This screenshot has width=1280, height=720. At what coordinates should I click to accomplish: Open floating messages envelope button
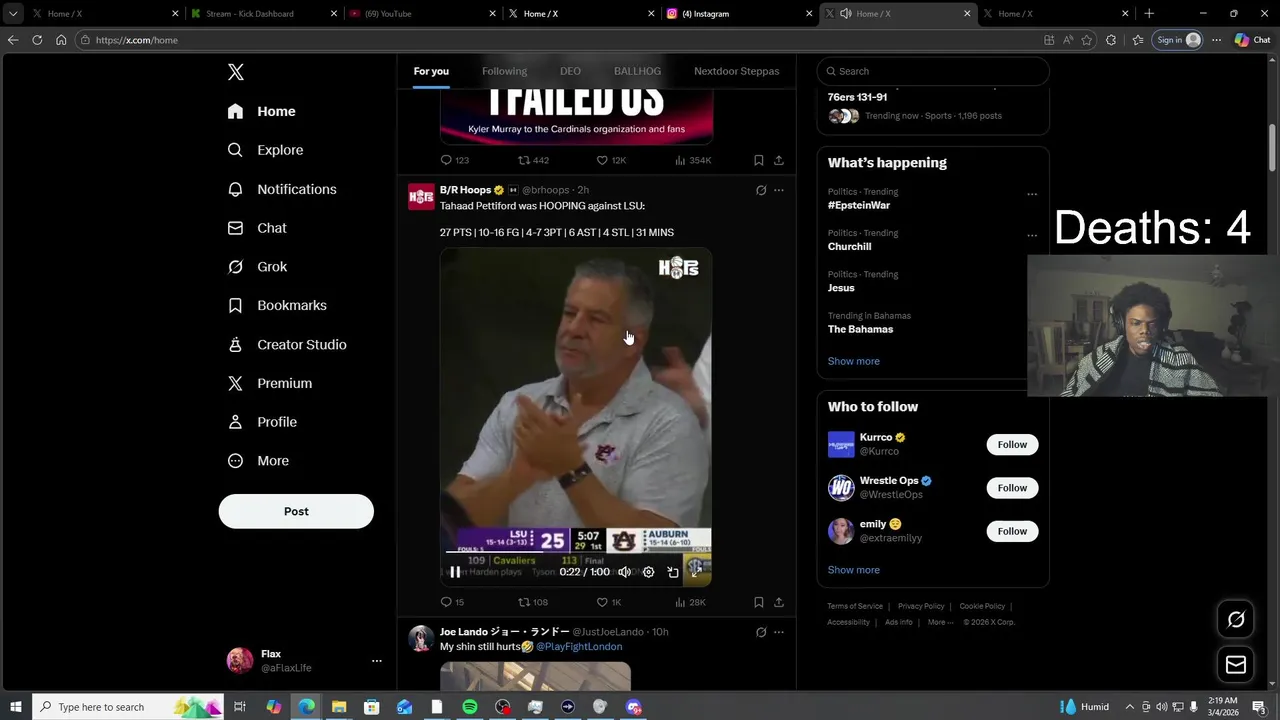point(1236,665)
